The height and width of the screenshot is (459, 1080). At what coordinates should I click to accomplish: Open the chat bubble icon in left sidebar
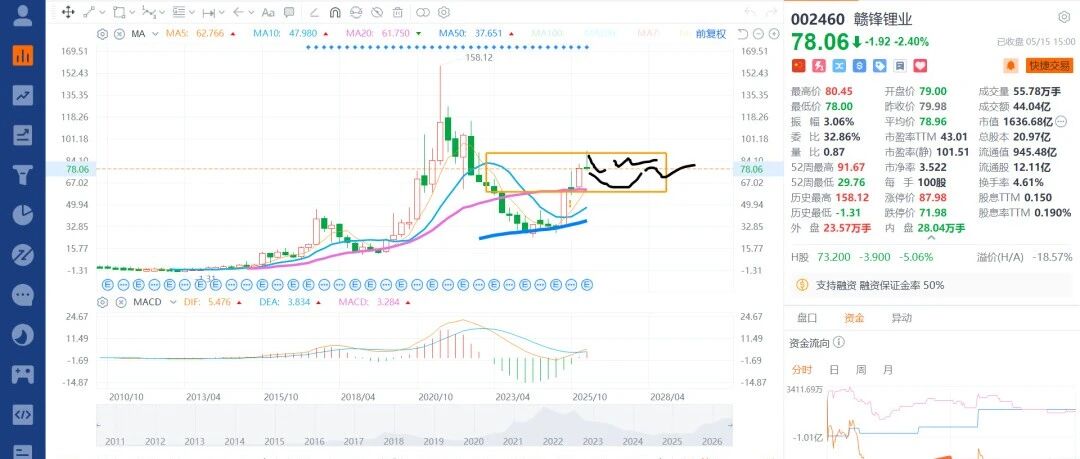(x=23, y=296)
